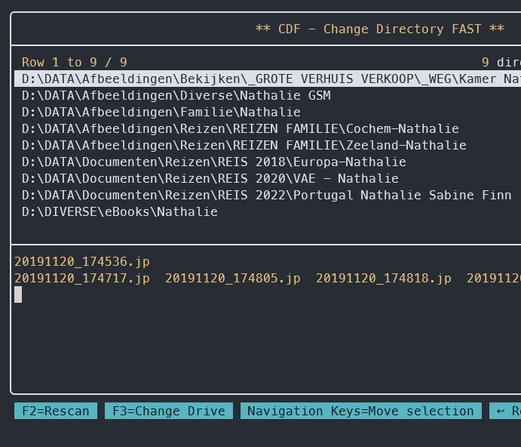This screenshot has height=447, width=521.
Task: Click the F2=Rescan button
Action: pyautogui.click(x=56, y=411)
